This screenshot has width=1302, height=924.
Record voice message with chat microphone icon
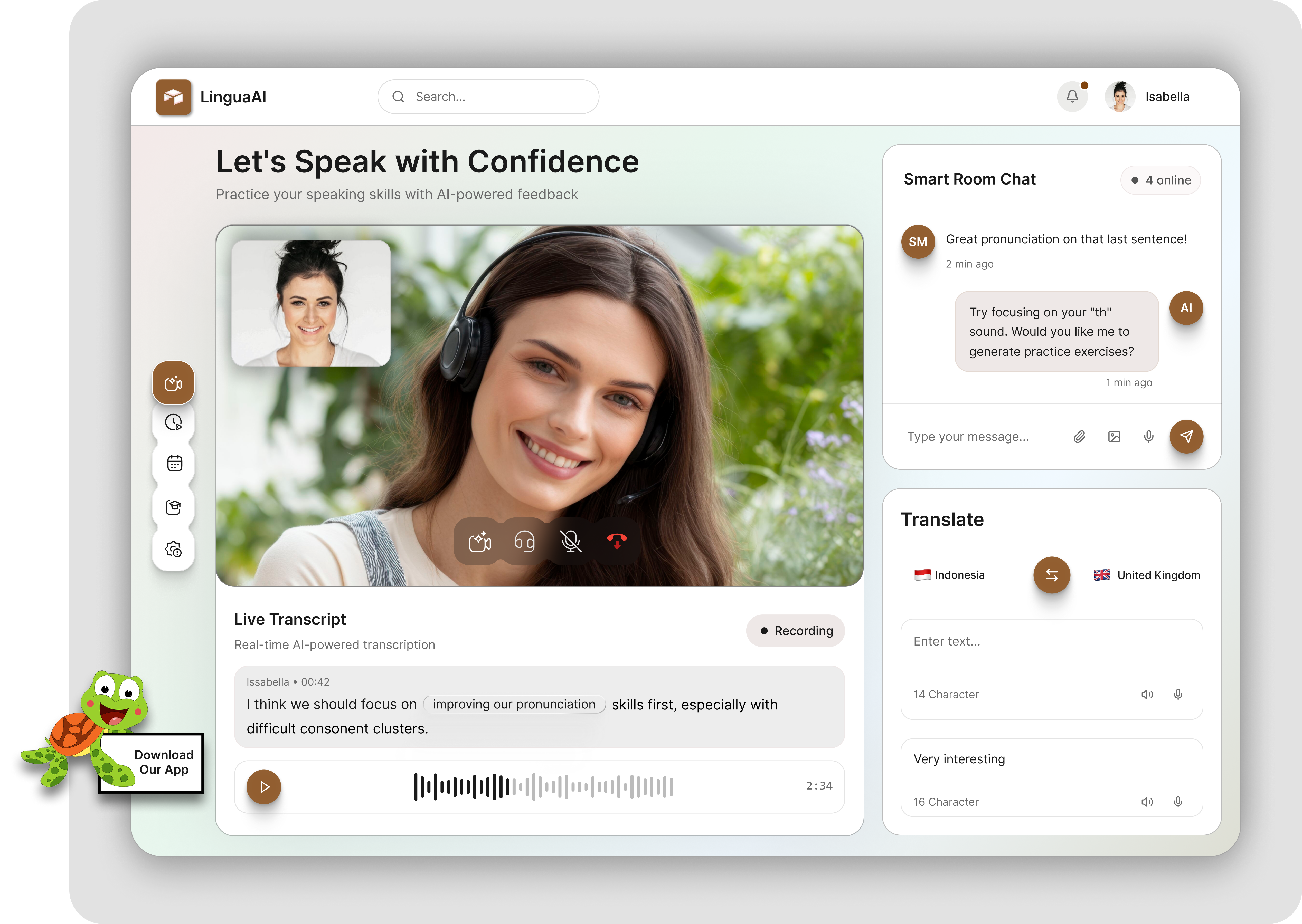point(1149,436)
